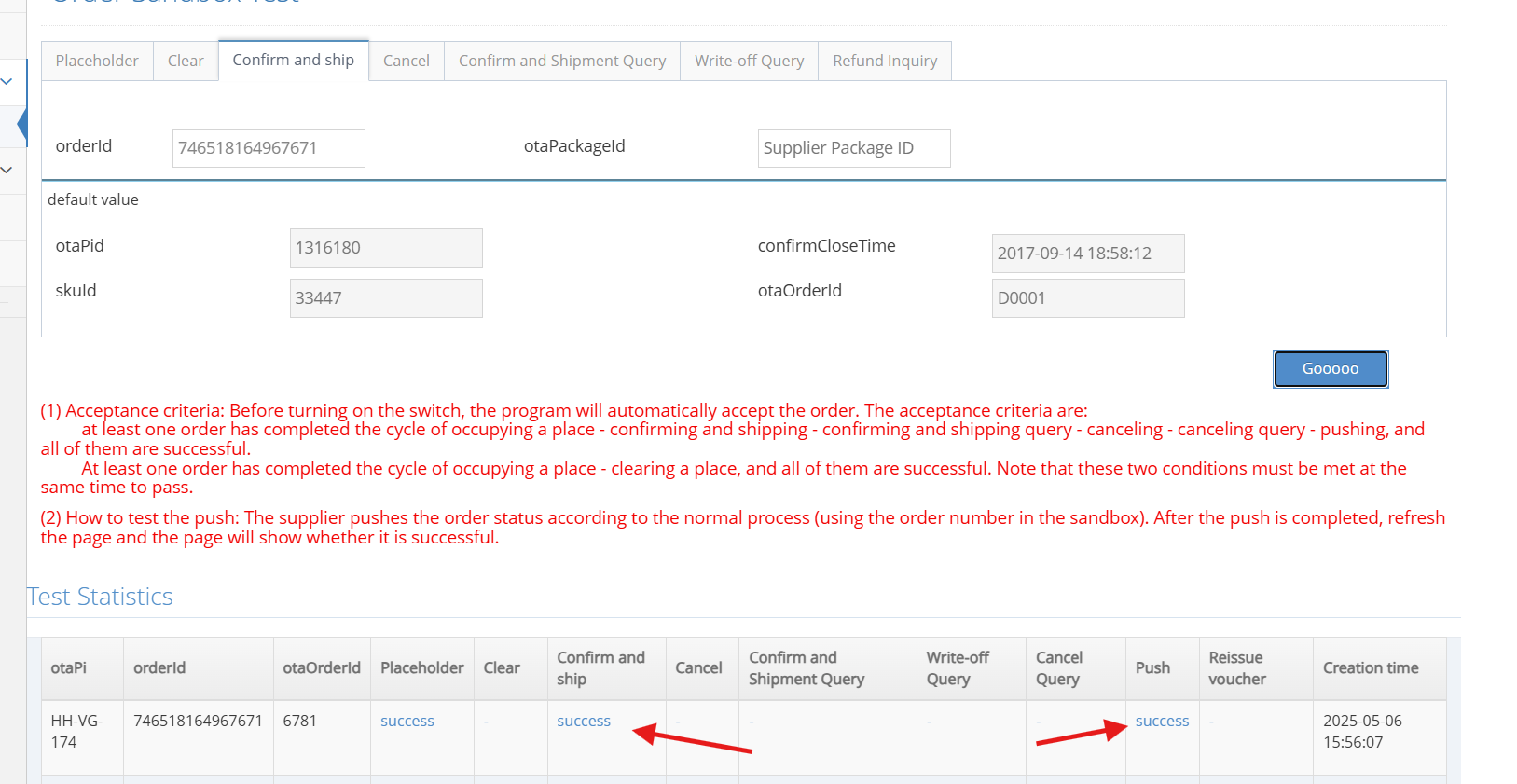1517x784 pixels.
Task: Click the skuId field showing 33447
Action: [386, 298]
